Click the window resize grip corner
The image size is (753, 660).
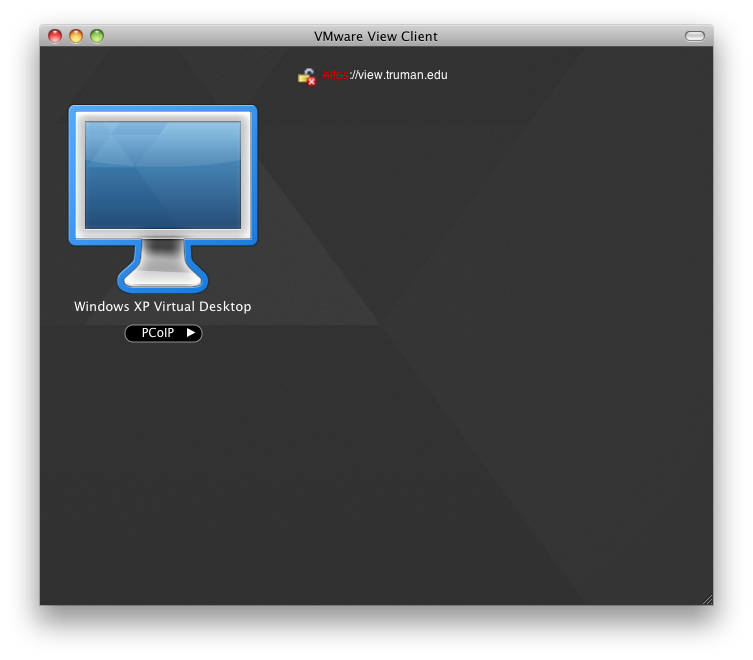(x=707, y=599)
